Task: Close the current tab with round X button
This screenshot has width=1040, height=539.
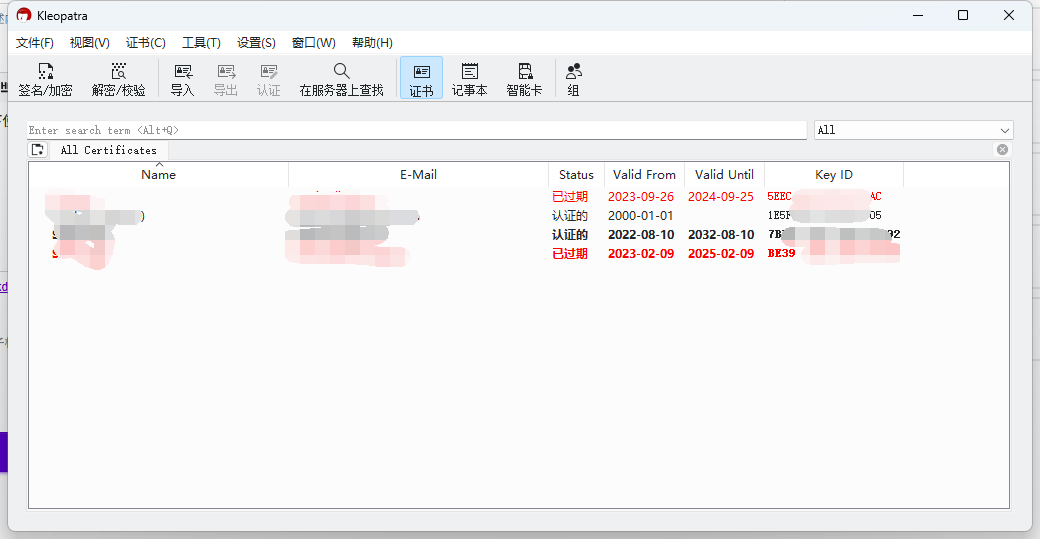Action: tap(1002, 149)
